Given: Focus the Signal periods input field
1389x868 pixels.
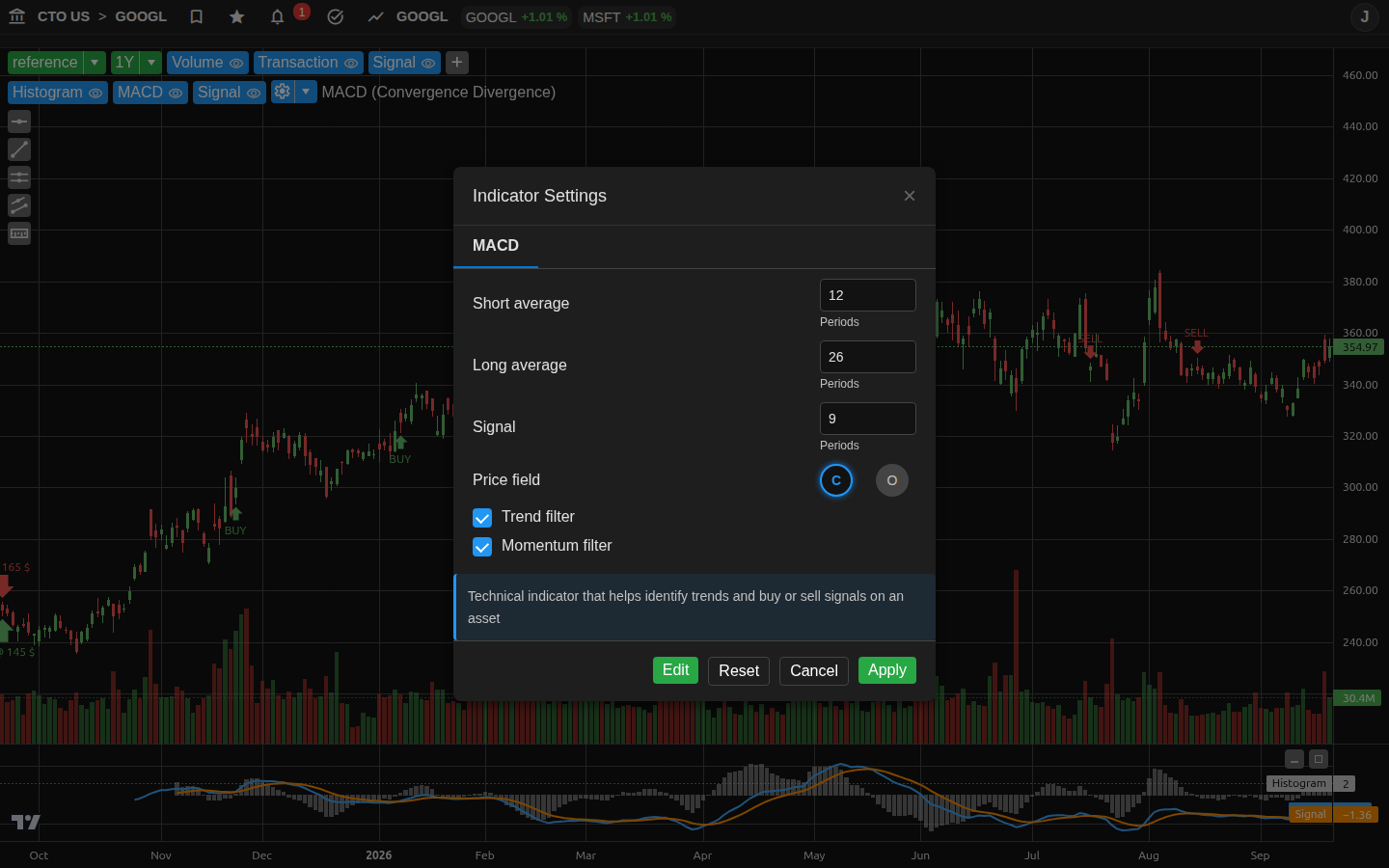Looking at the screenshot, I should [868, 419].
